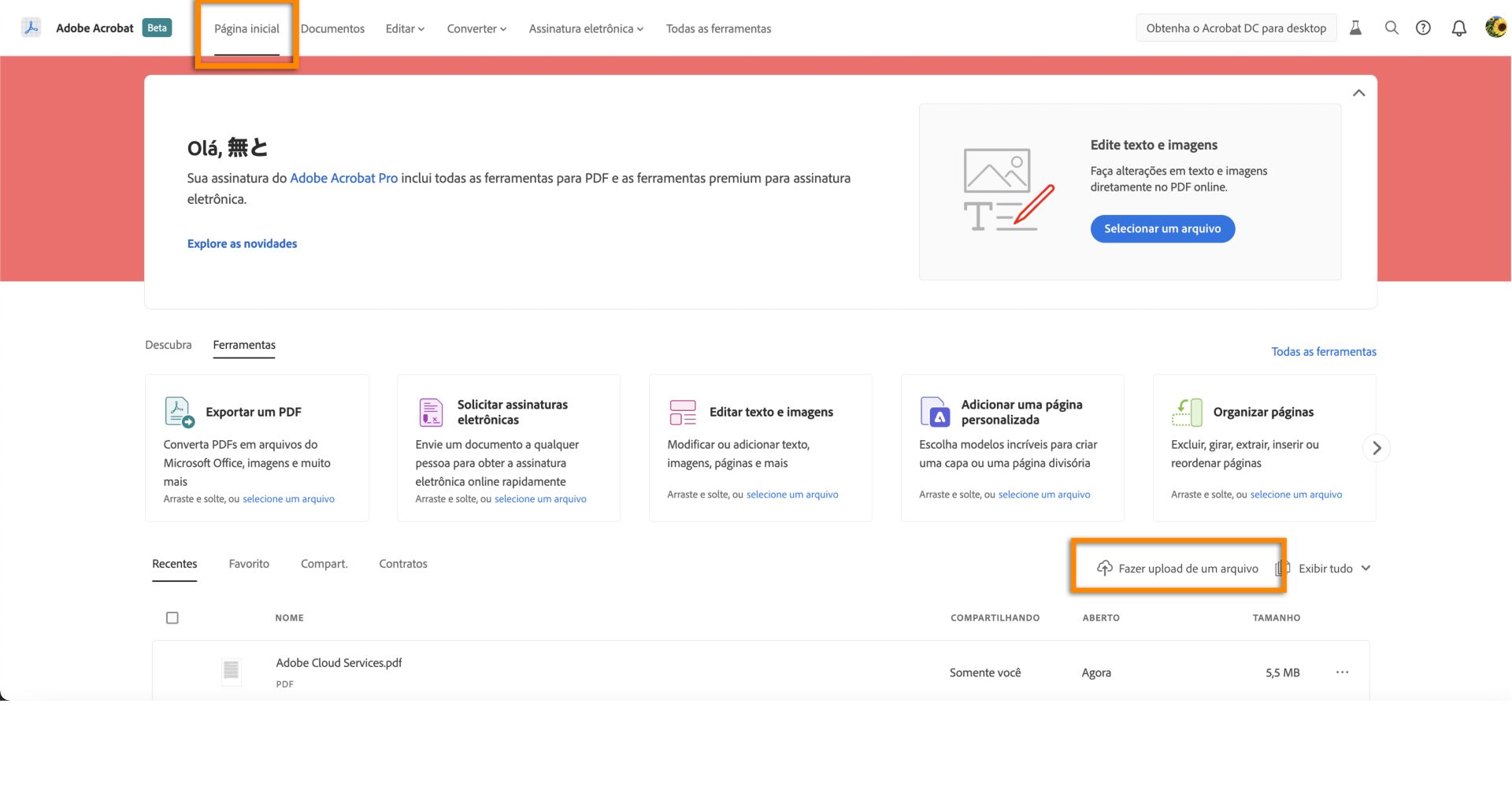Open Todas as ferramentas in top navigation

pyautogui.click(x=718, y=28)
